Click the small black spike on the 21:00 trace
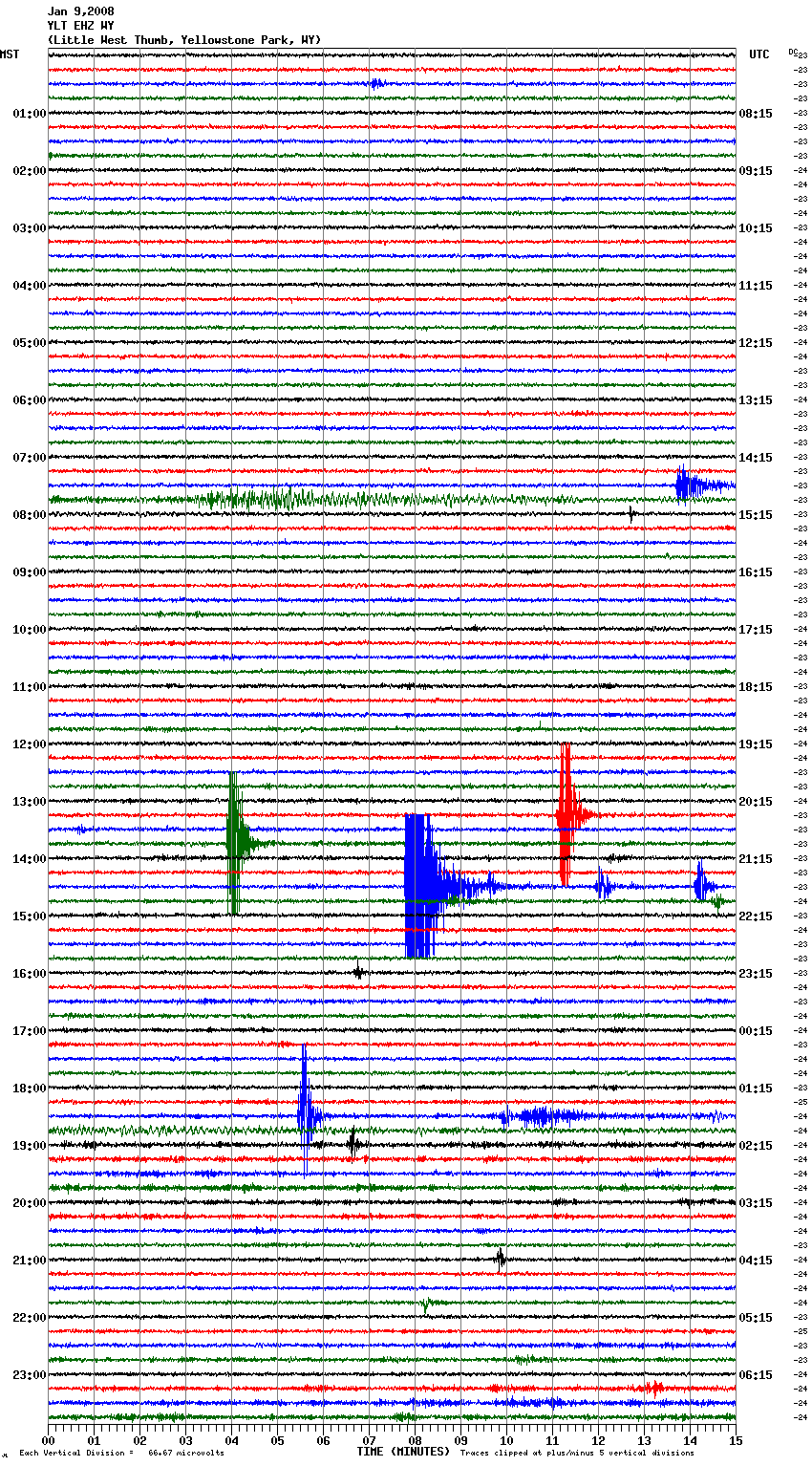812x1466 pixels. tap(500, 1259)
